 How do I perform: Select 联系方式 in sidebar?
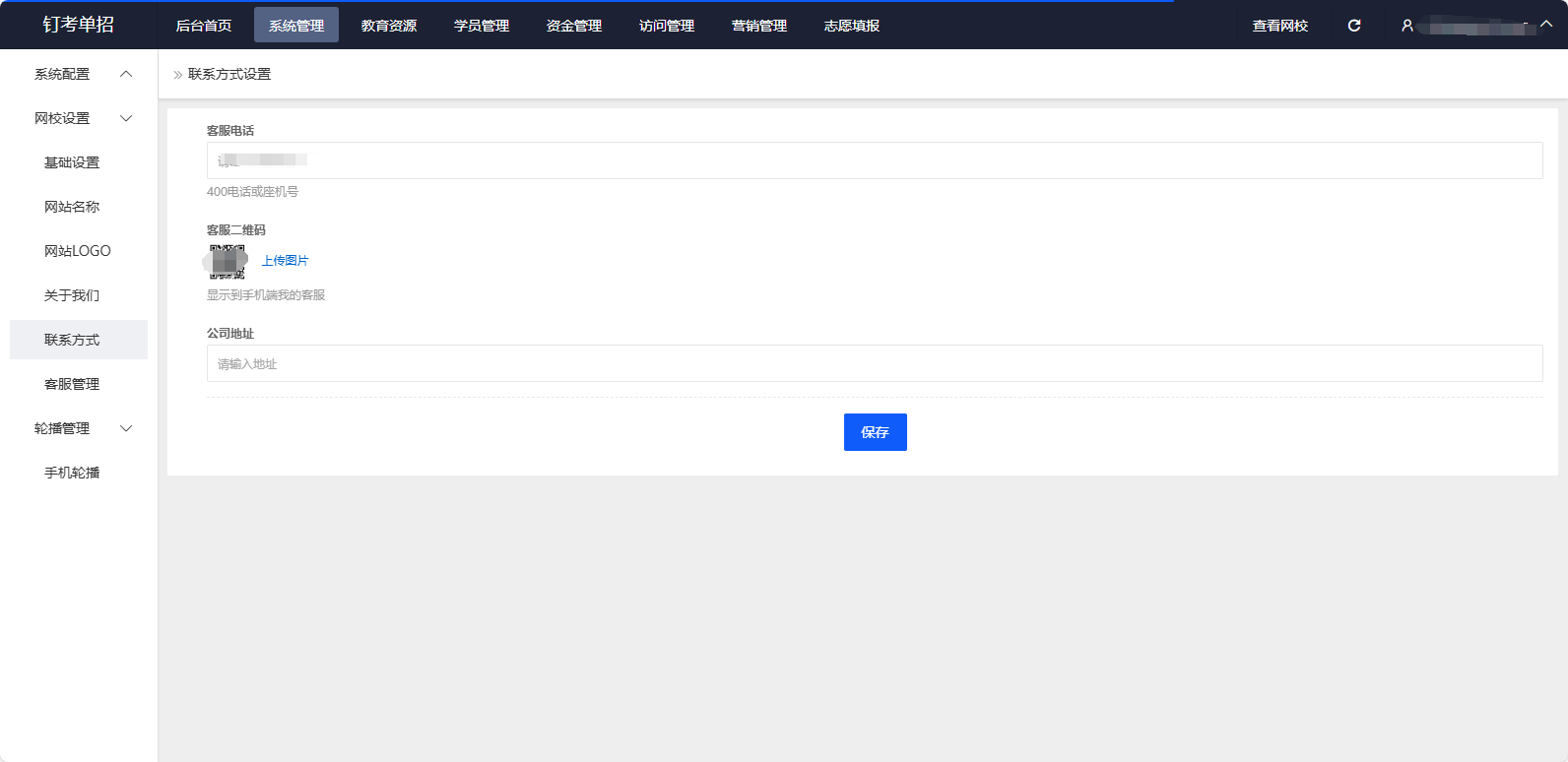79,340
